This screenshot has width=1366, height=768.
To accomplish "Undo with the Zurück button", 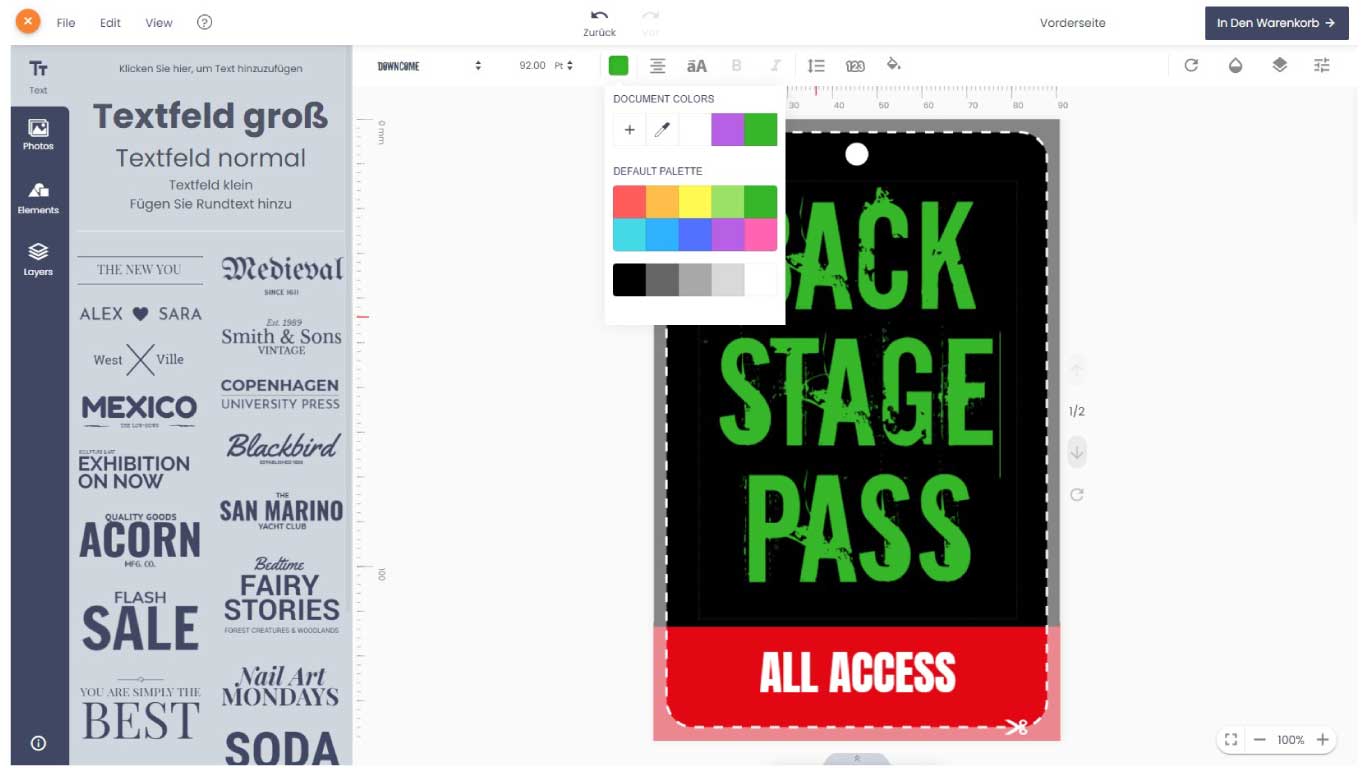I will [x=599, y=22].
